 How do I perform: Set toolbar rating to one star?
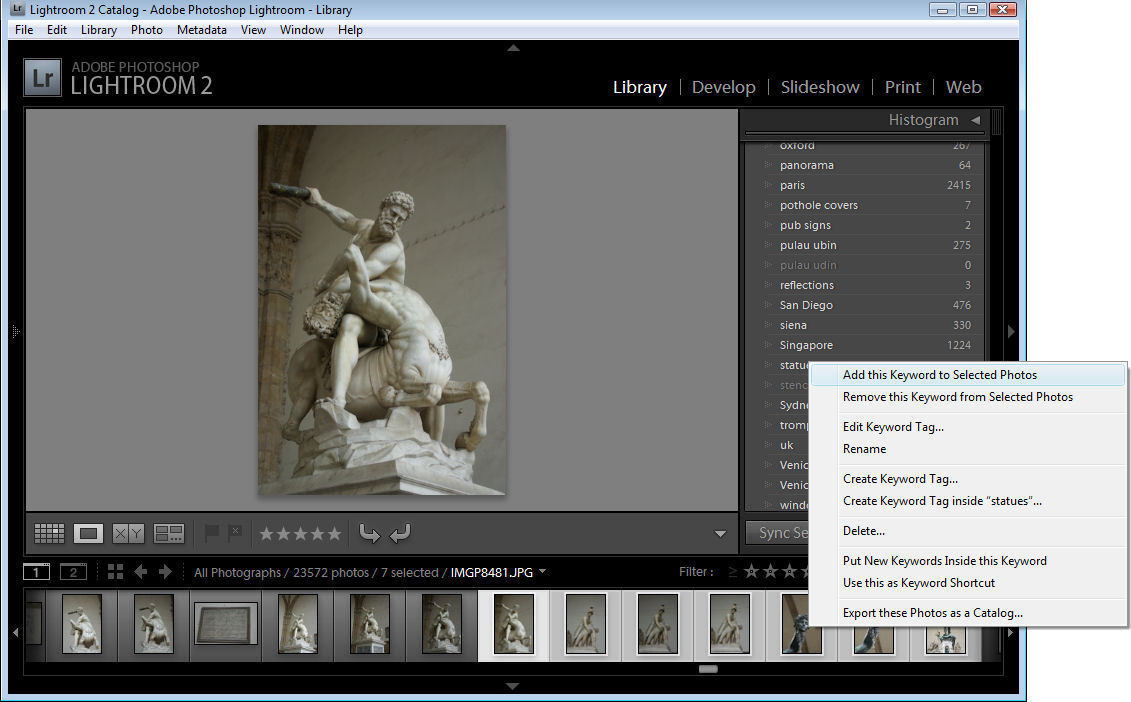click(x=266, y=534)
